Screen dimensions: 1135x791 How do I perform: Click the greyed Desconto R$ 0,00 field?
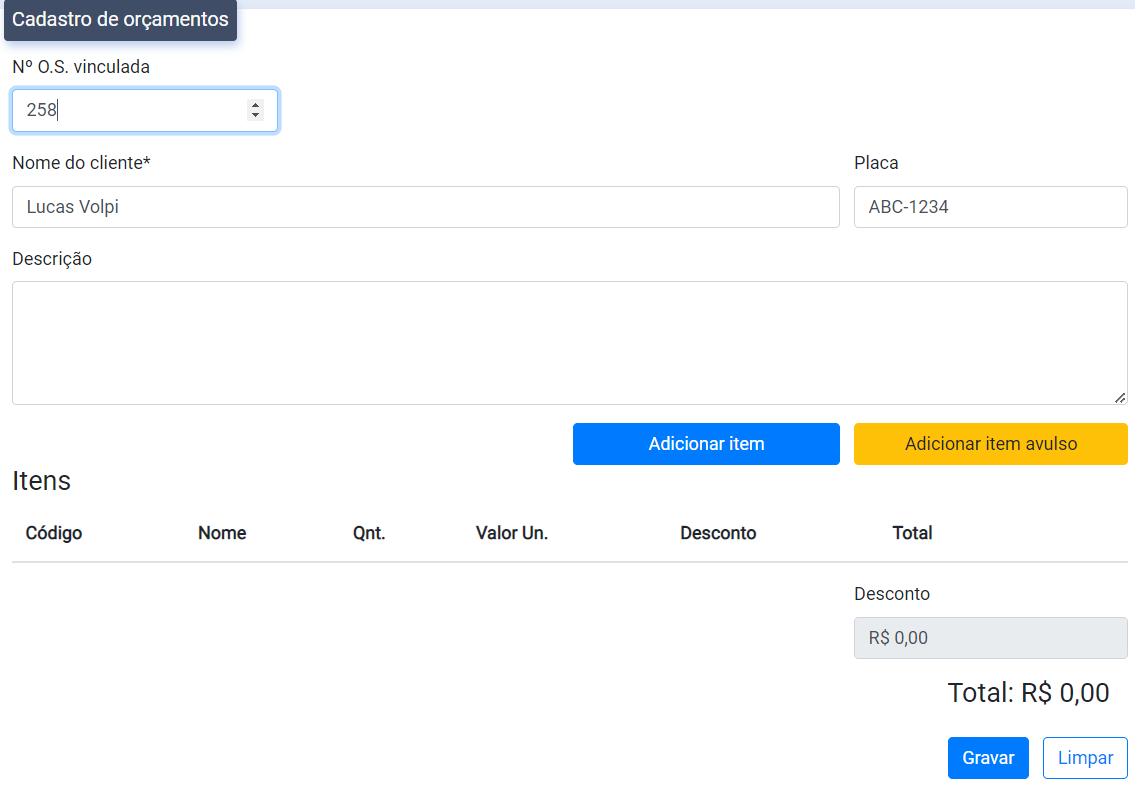pos(990,638)
